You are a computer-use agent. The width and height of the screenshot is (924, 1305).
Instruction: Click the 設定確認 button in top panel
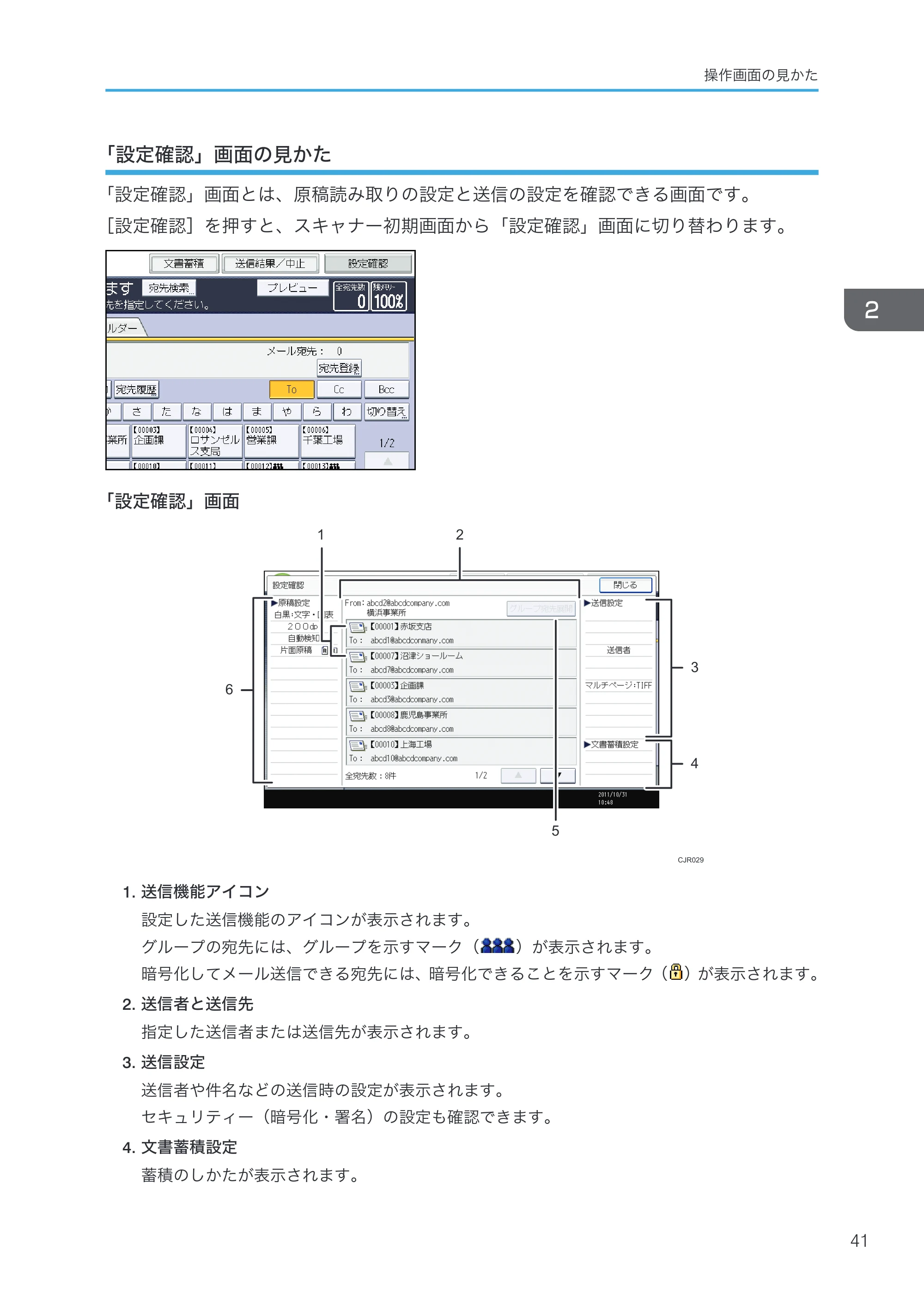(368, 263)
